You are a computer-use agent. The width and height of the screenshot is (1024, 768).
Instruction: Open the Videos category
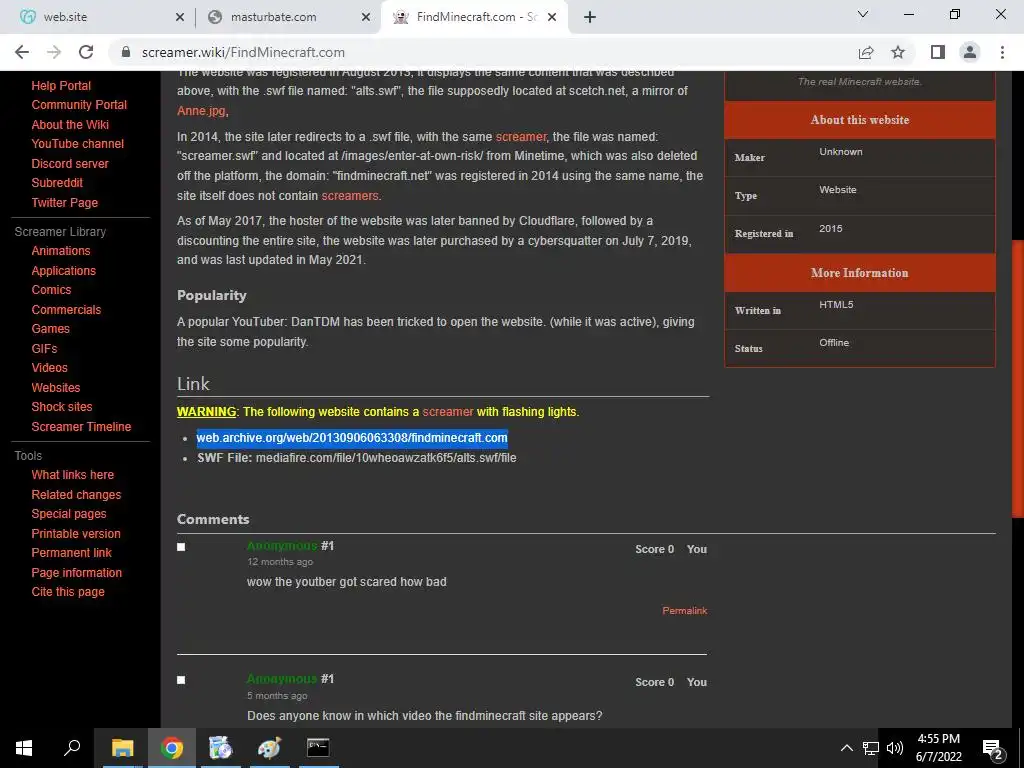point(50,368)
